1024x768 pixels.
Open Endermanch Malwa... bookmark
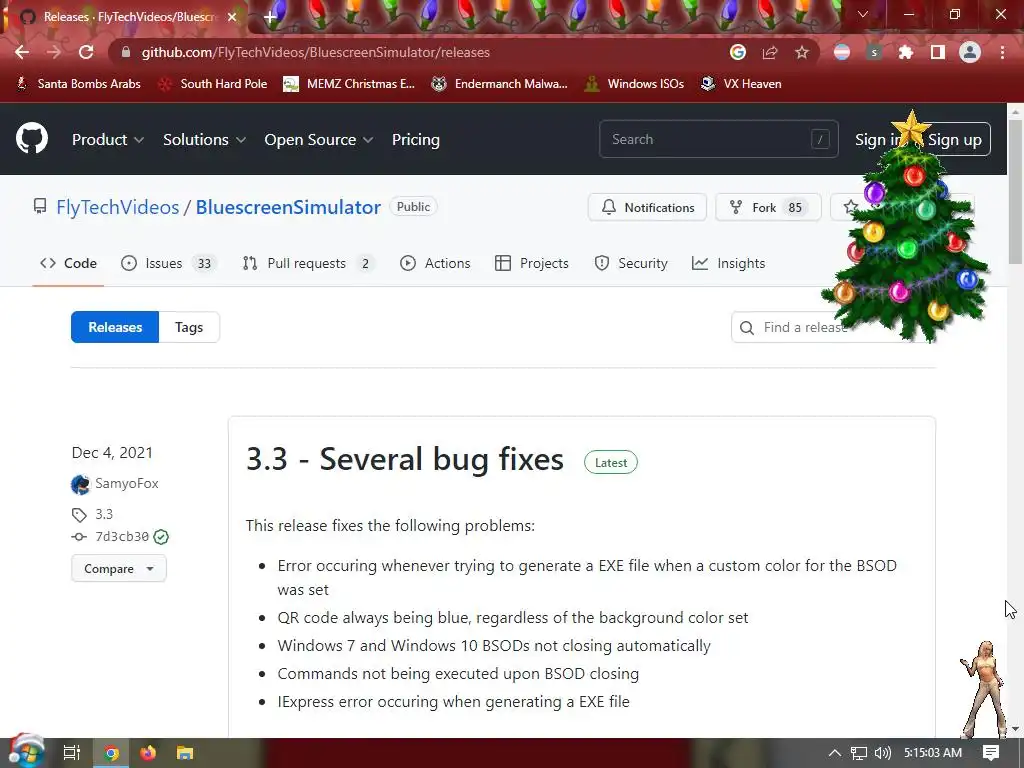point(500,84)
